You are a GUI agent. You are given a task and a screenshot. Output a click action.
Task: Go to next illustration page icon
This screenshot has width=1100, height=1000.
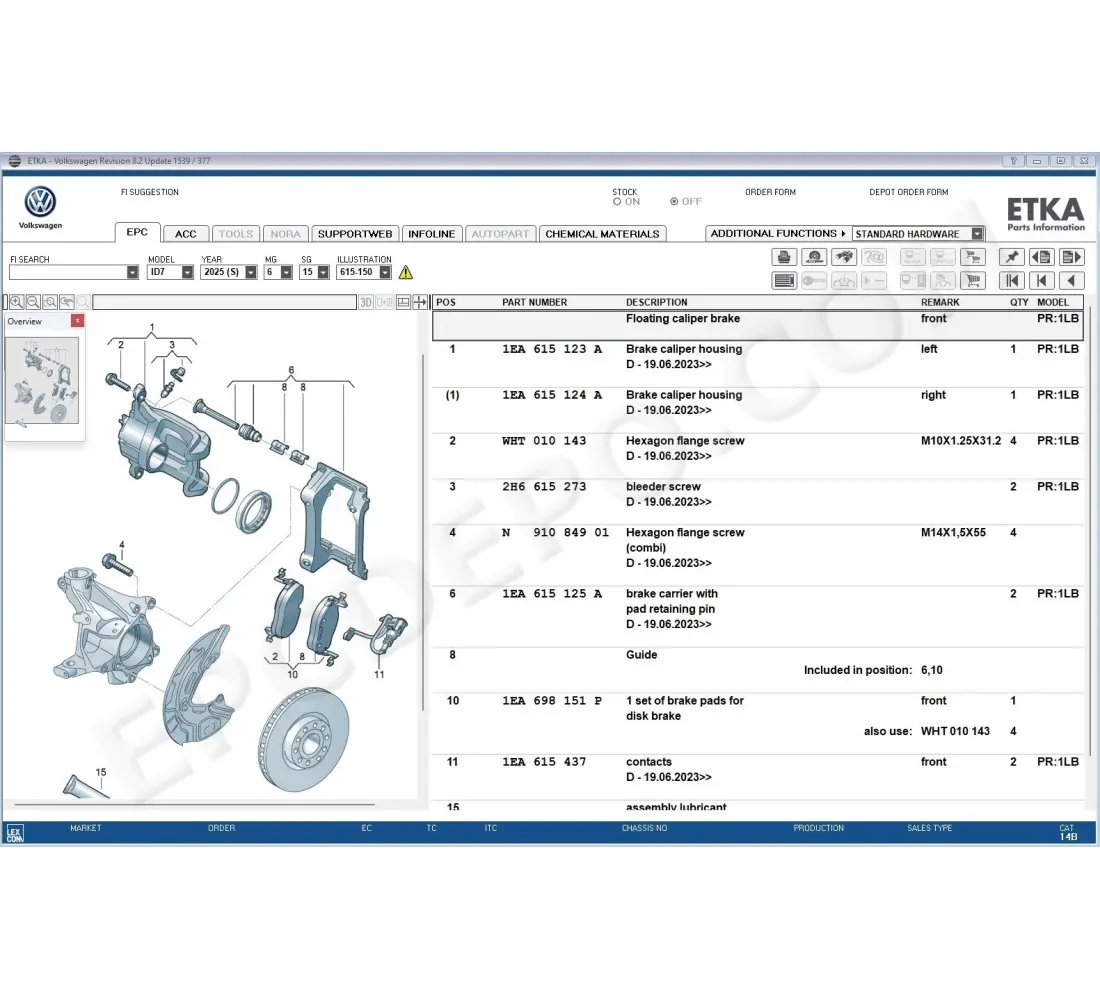[1071, 258]
